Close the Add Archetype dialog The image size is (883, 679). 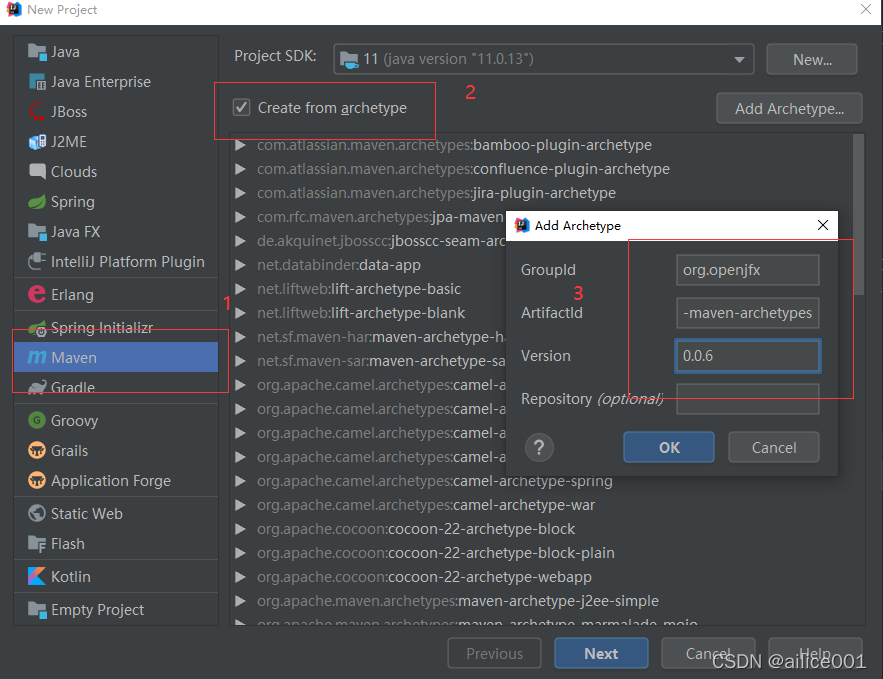click(823, 225)
